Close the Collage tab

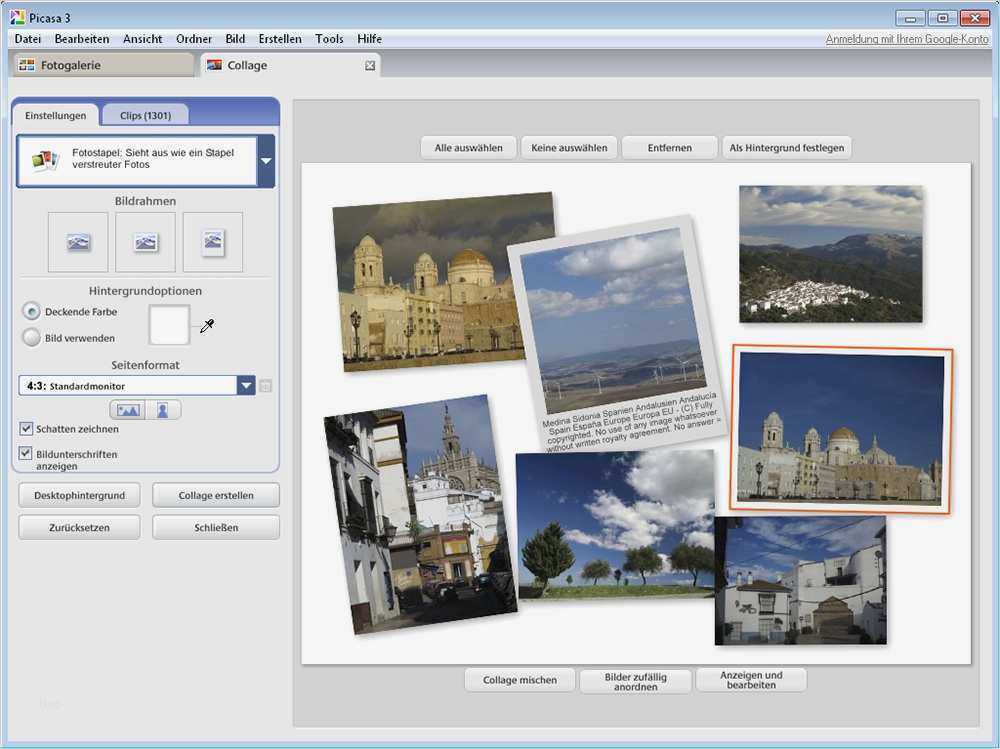(370, 66)
